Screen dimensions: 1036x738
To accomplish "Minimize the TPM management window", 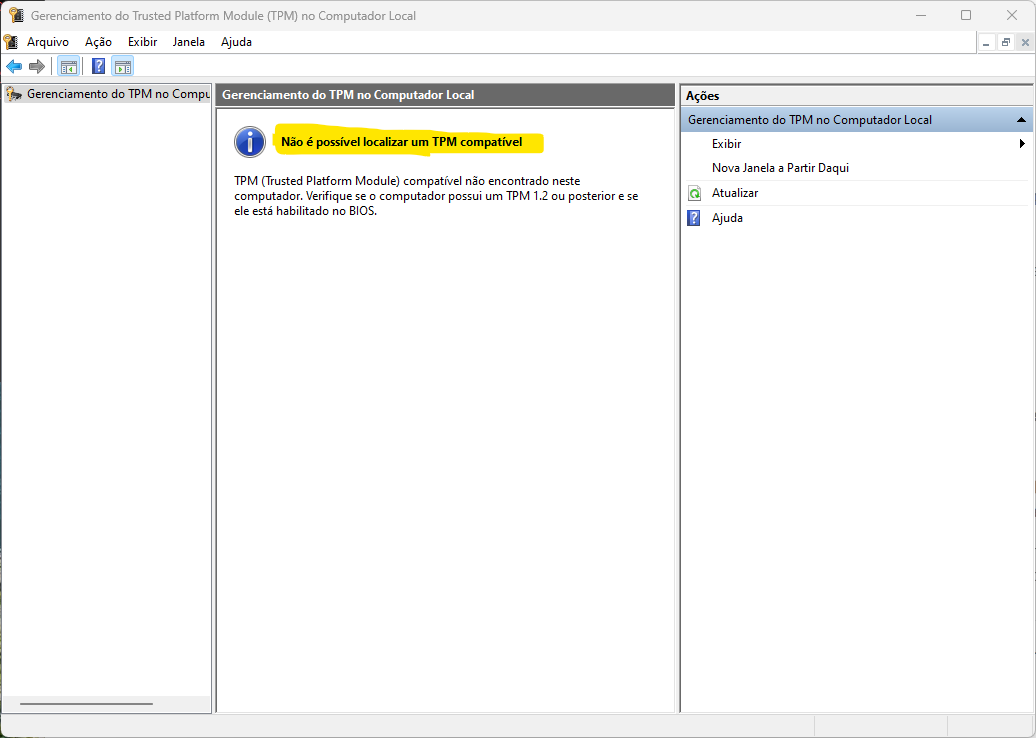I will coord(920,15).
